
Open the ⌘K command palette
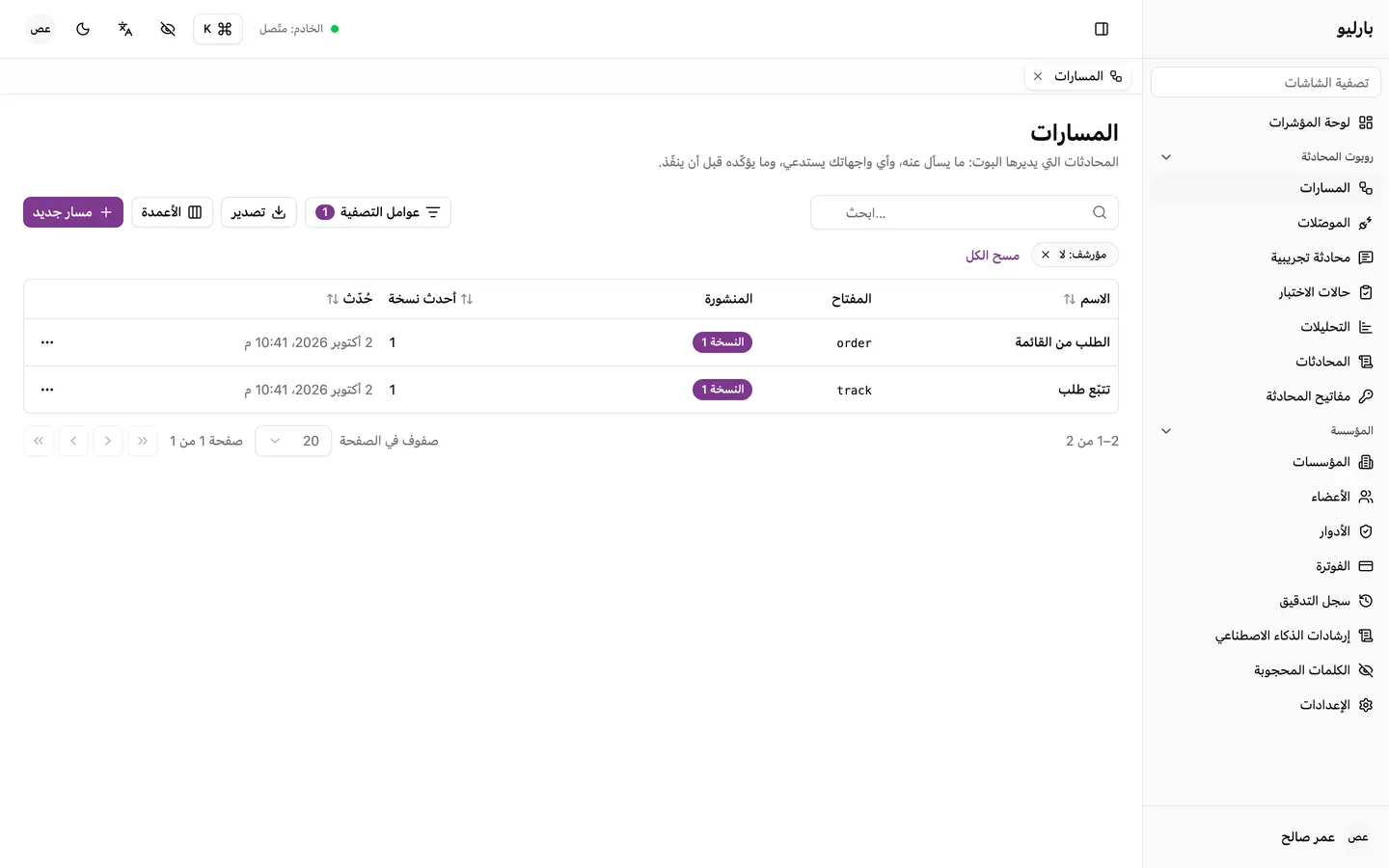[x=218, y=29]
